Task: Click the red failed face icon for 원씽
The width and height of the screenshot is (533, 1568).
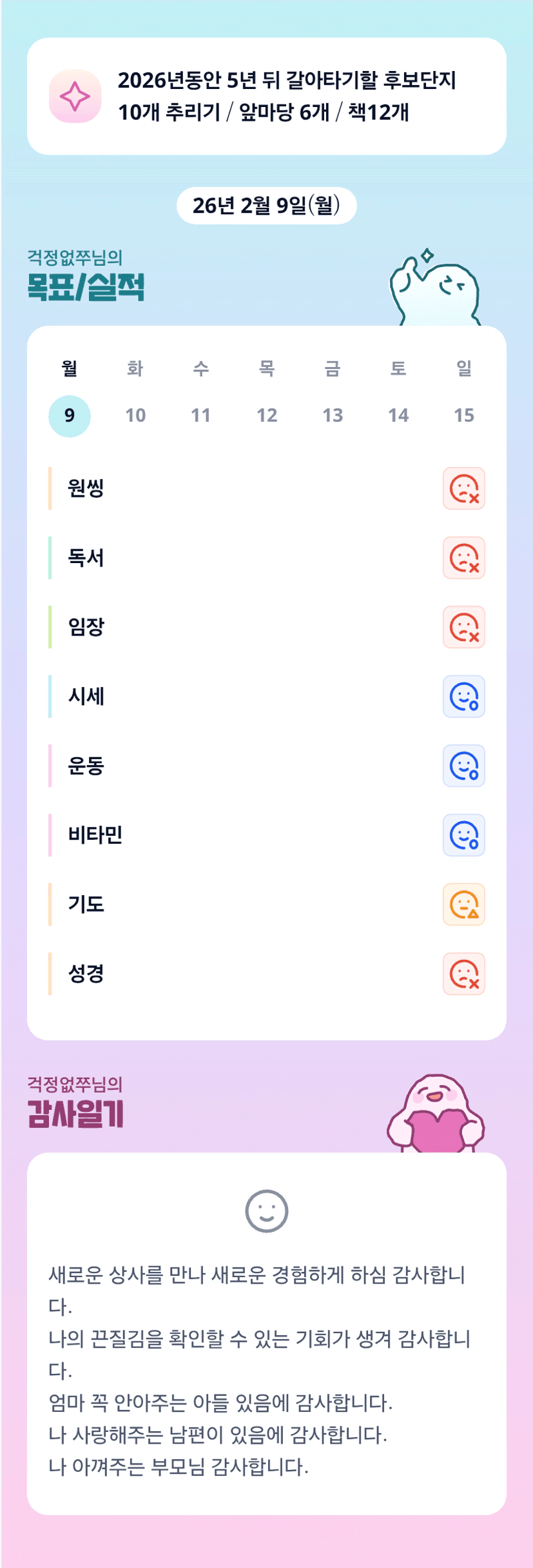Action: (463, 488)
